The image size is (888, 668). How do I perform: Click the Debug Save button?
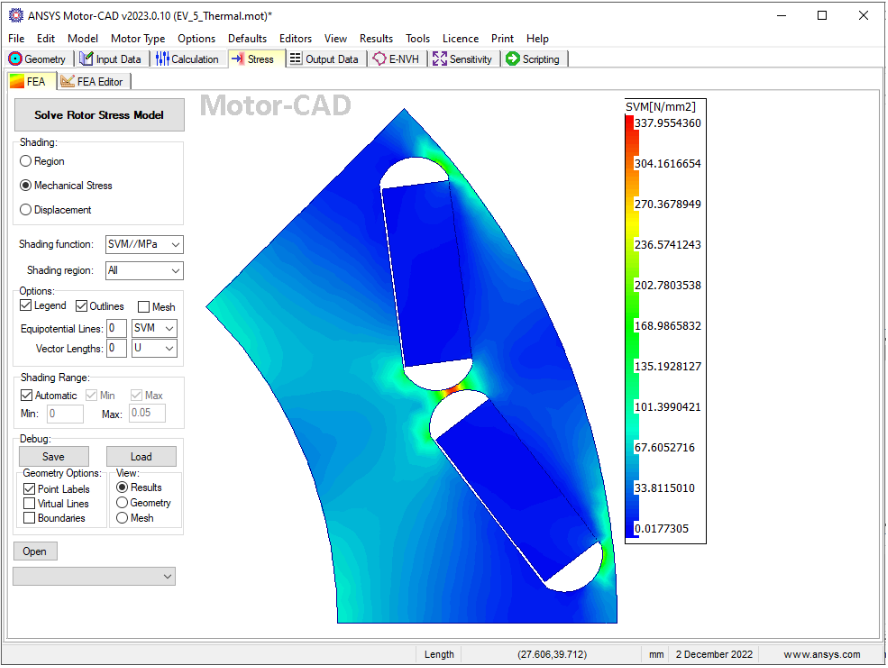[x=54, y=457]
